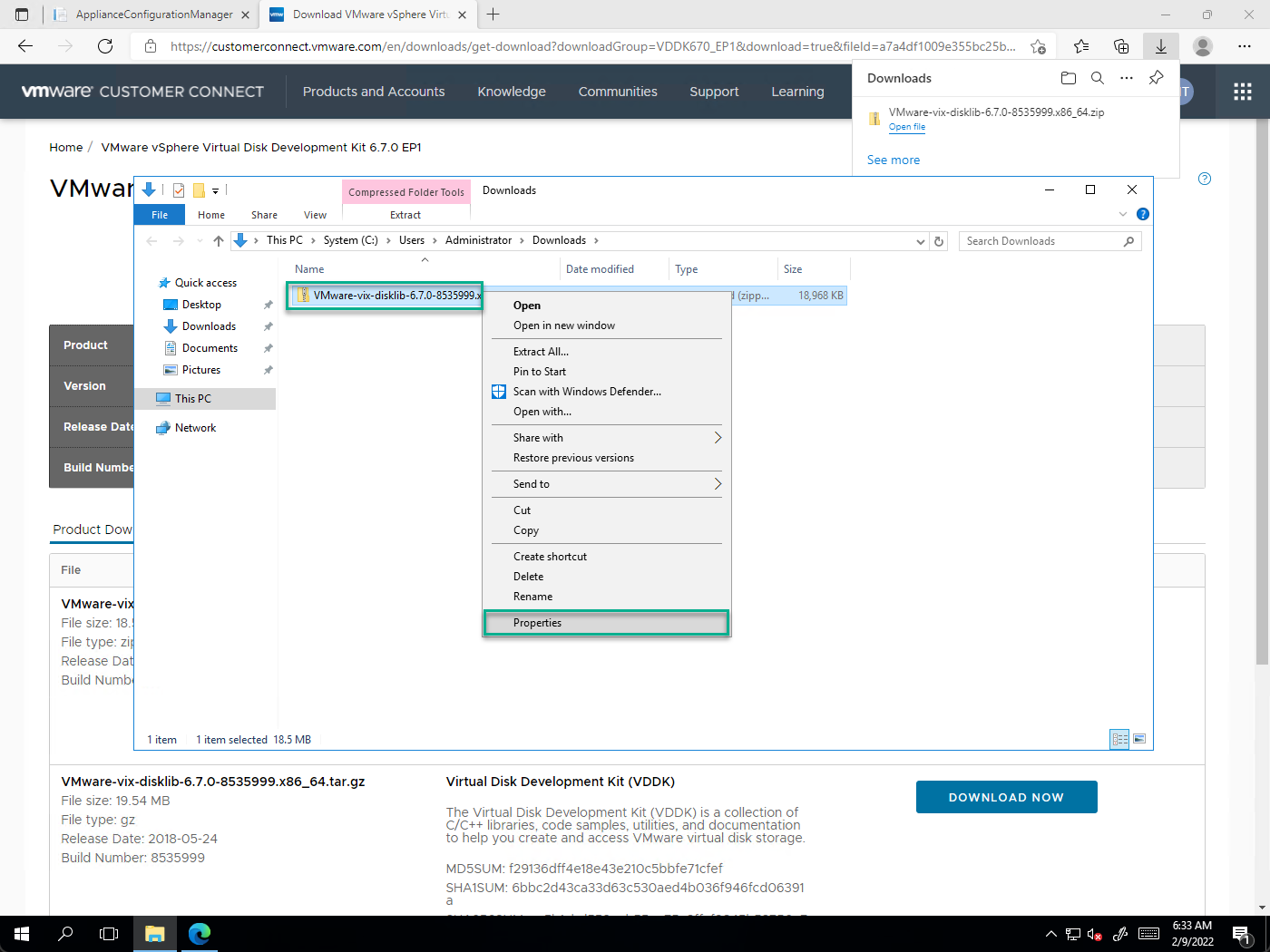Image resolution: width=1270 pixels, height=952 pixels.
Task: Open downloads folder icon in Downloads flyout
Action: click(1069, 78)
